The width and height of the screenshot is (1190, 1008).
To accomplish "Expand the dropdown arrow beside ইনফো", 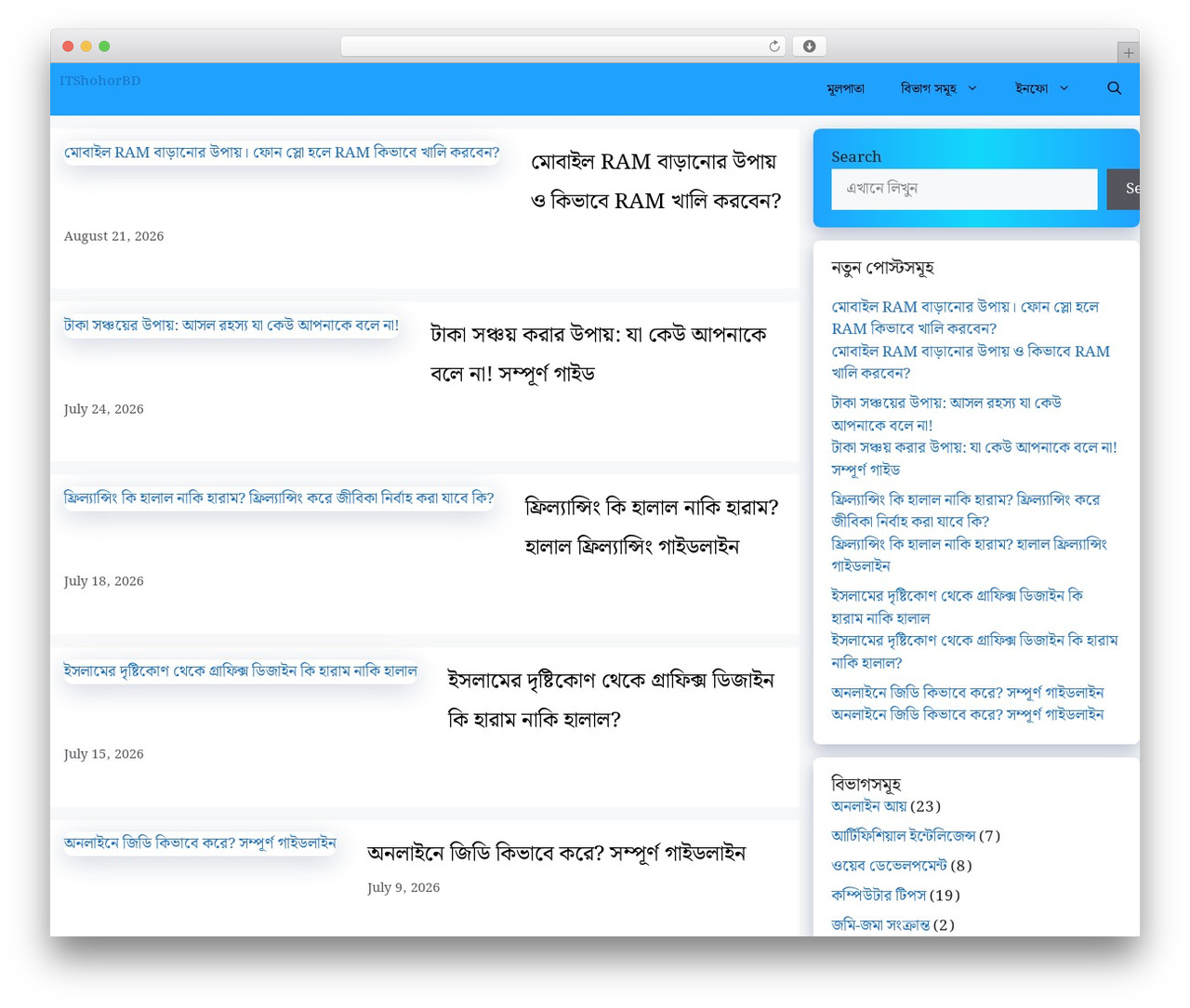I will (x=1064, y=88).
